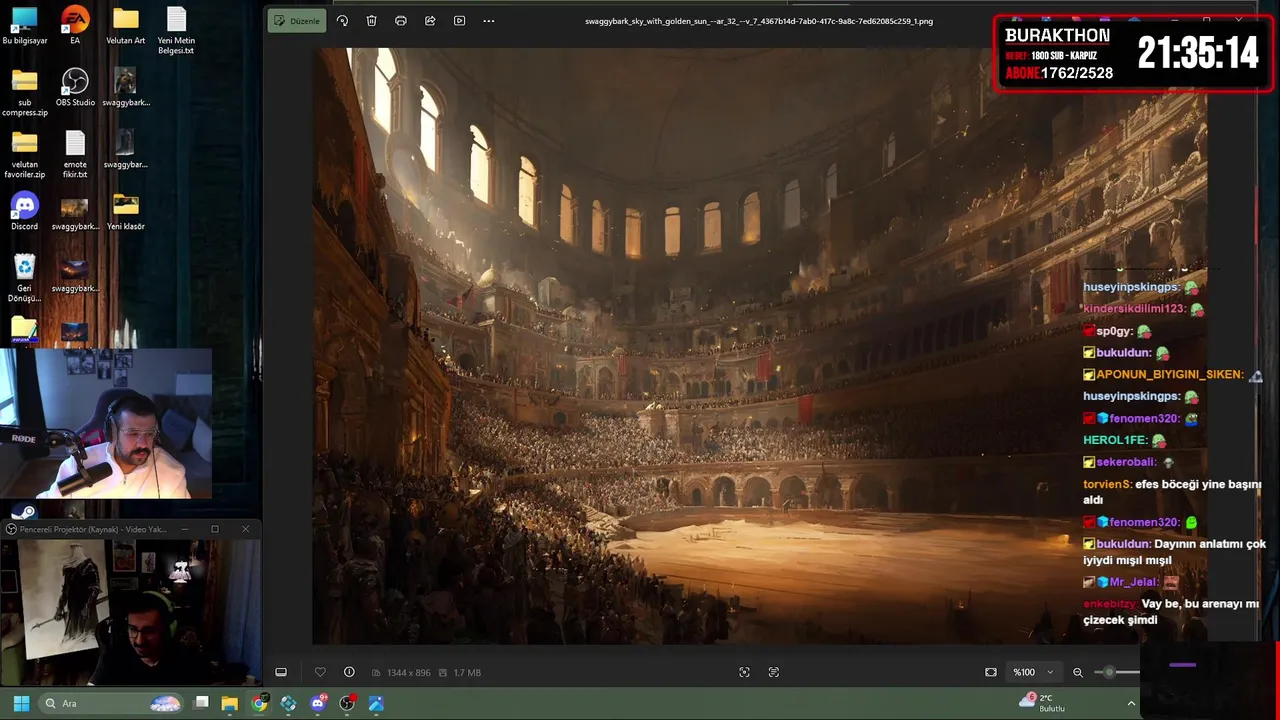
Task: Select the Velutan Art folder
Action: pyautogui.click(x=125, y=27)
